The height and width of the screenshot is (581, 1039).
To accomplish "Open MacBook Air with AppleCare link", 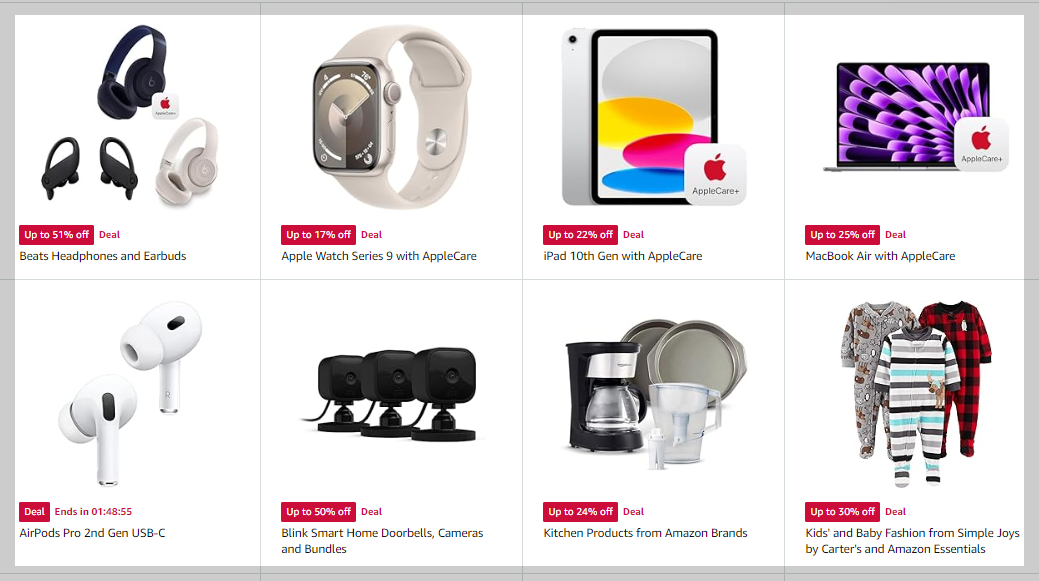I will [x=880, y=256].
